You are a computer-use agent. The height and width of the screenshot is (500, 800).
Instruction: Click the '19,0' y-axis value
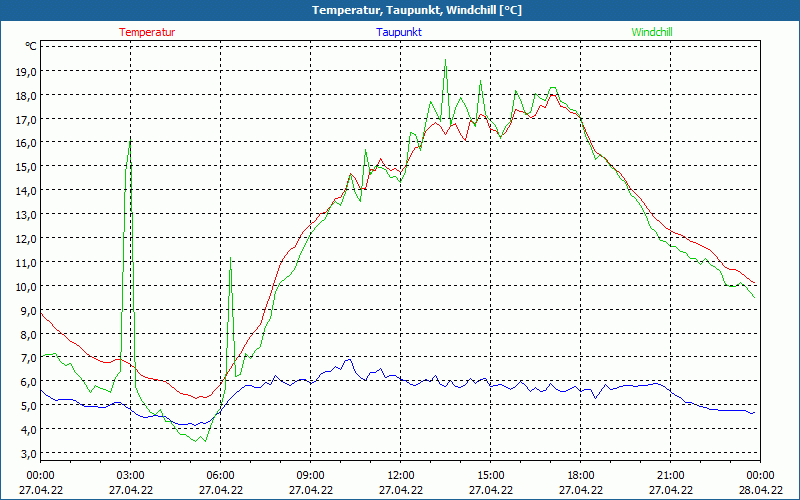pyautogui.click(x=27, y=71)
